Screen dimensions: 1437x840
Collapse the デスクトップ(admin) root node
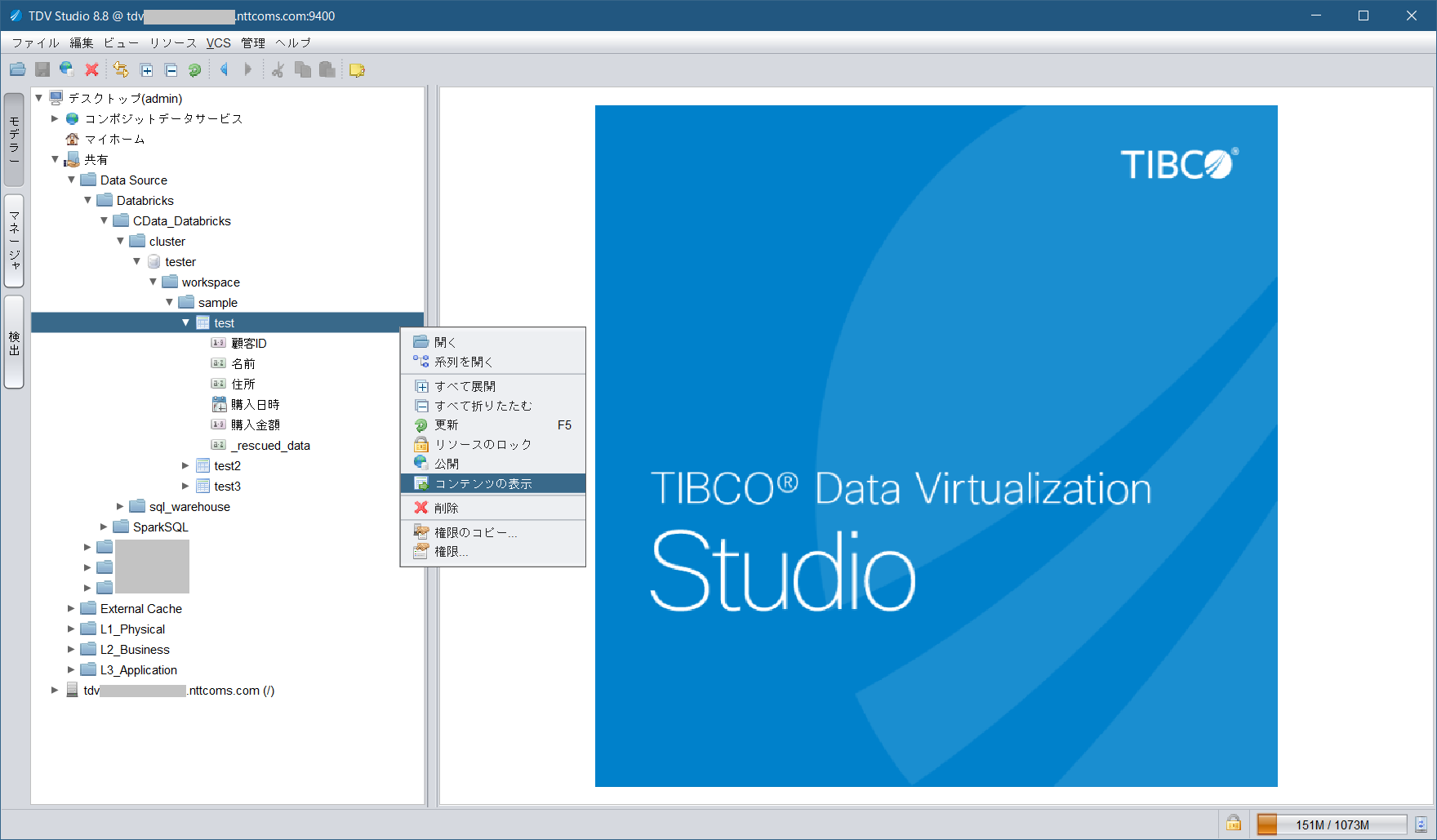point(38,98)
